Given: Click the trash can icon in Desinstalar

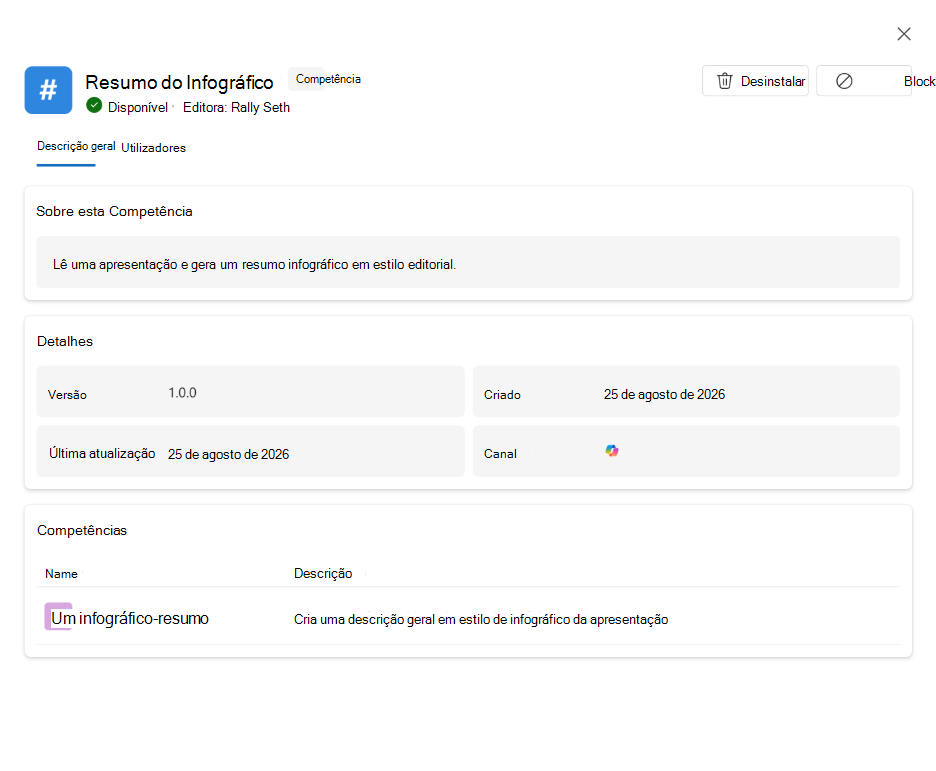Looking at the screenshot, I should click(x=724, y=81).
